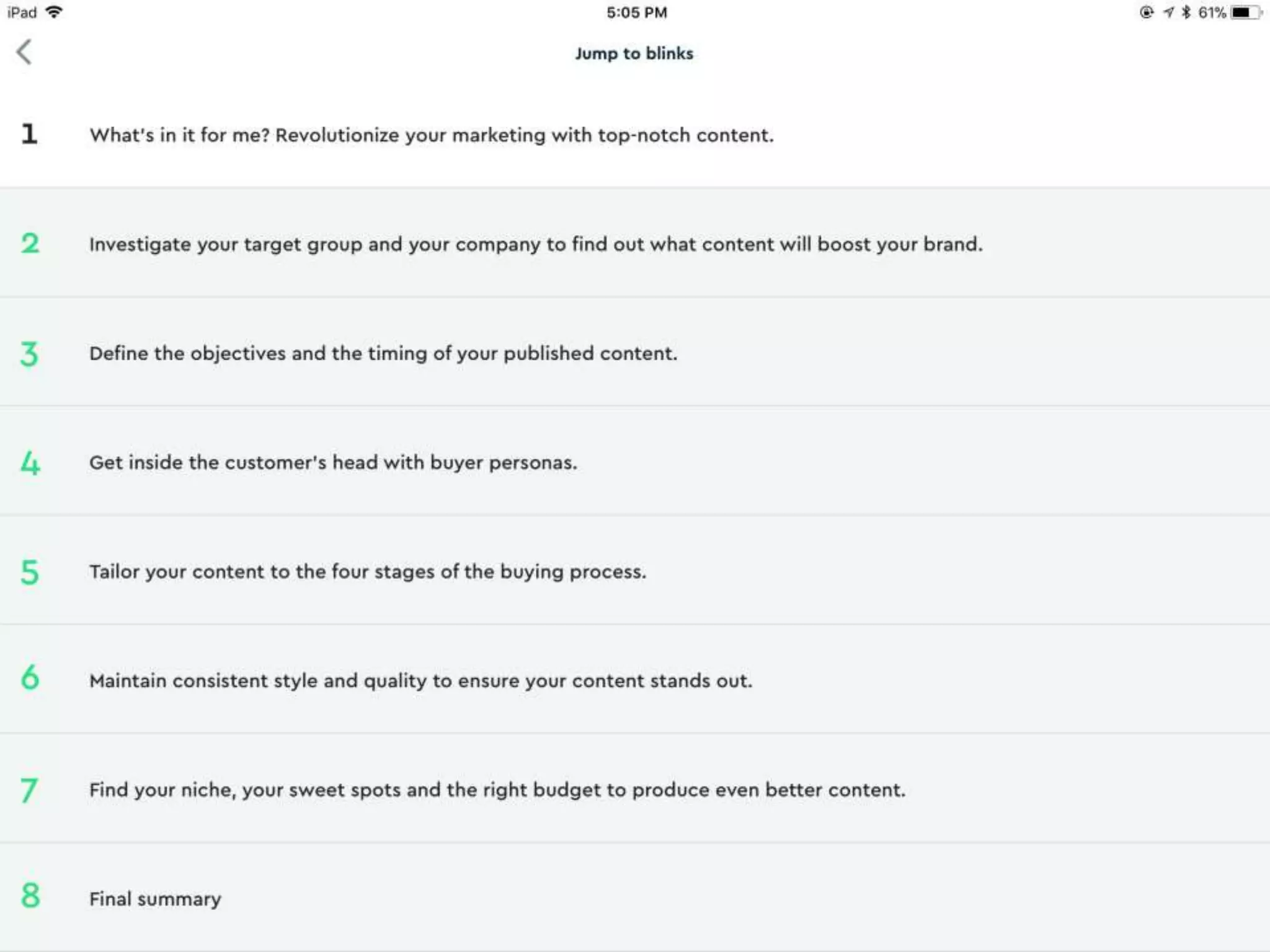Select Get inside the customer's head blink
The width and height of the screenshot is (1270, 952).
tap(333, 462)
